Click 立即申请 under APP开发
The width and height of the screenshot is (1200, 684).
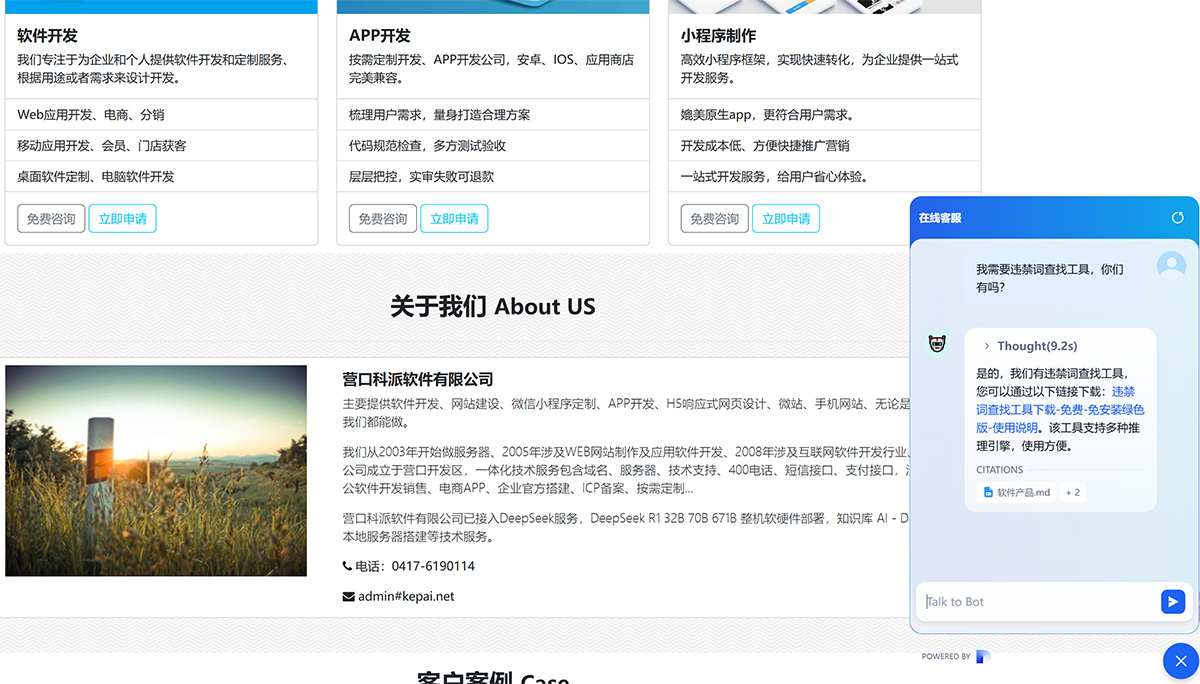point(454,219)
